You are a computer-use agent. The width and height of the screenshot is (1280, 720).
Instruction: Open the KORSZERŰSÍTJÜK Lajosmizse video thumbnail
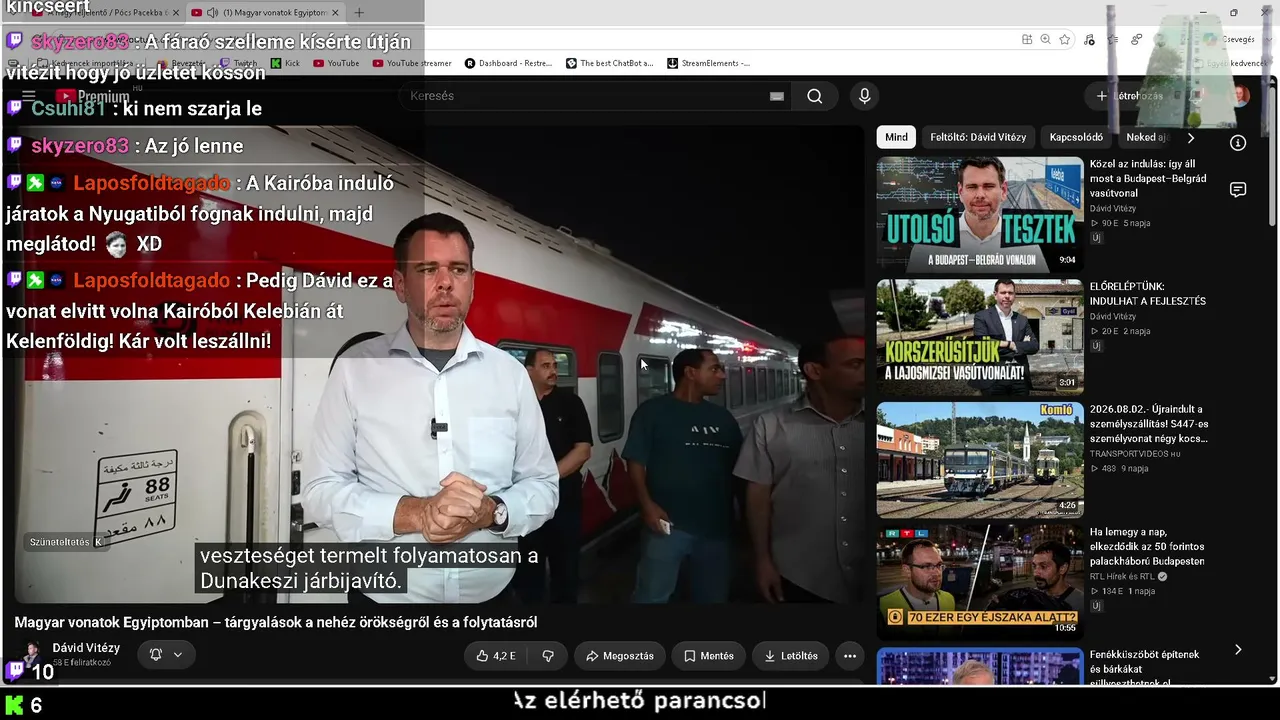coord(980,337)
